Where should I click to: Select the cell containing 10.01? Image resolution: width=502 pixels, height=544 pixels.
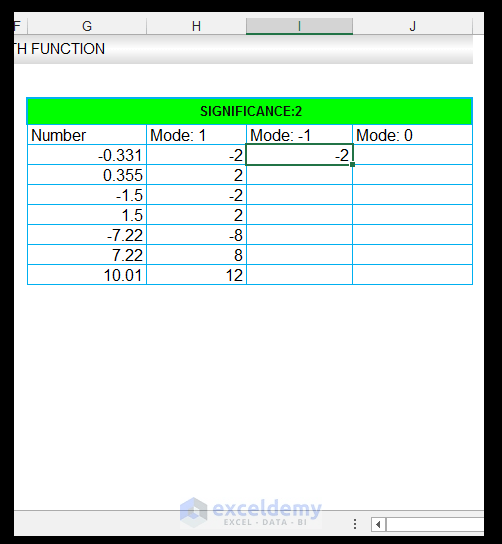point(87,275)
